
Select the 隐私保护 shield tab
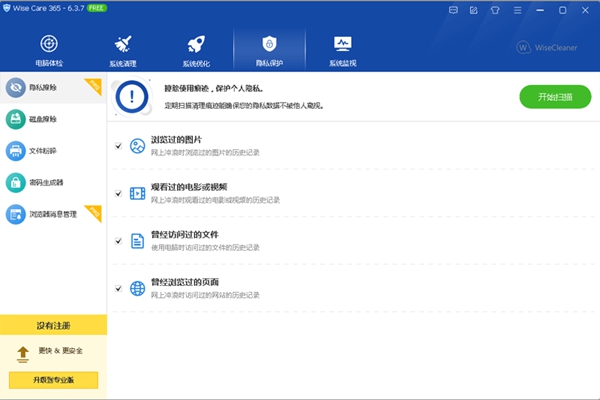click(x=269, y=51)
